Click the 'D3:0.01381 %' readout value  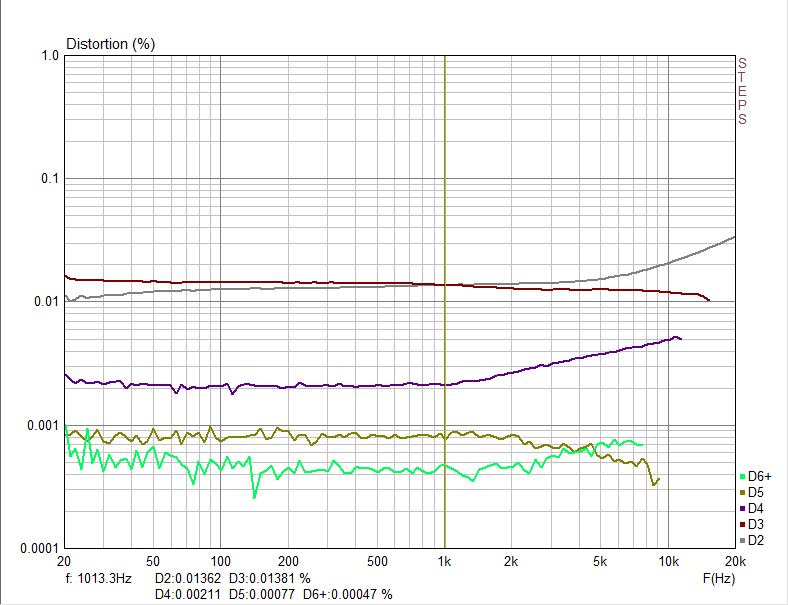click(269, 579)
